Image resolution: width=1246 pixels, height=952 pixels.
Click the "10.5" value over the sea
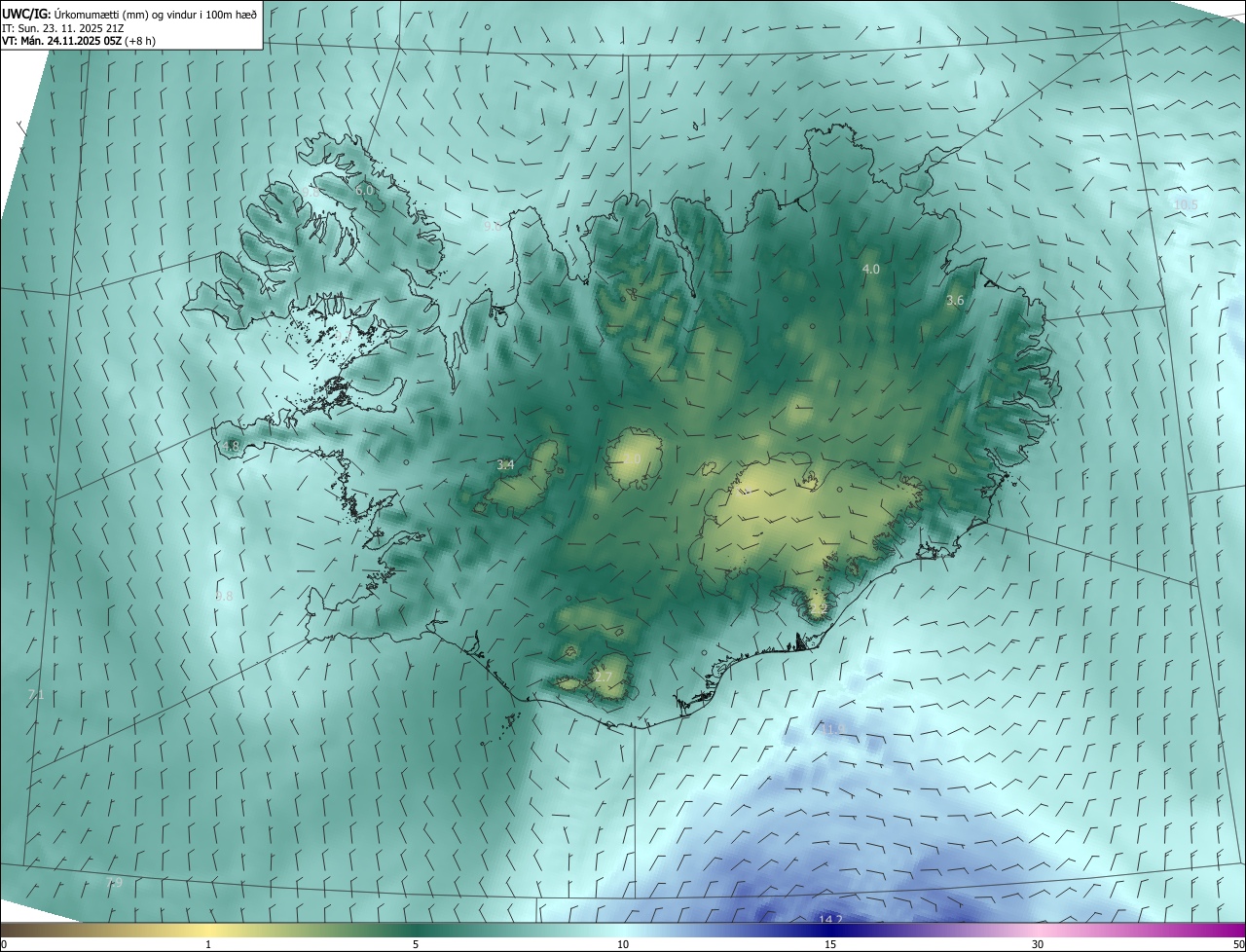point(1186,204)
